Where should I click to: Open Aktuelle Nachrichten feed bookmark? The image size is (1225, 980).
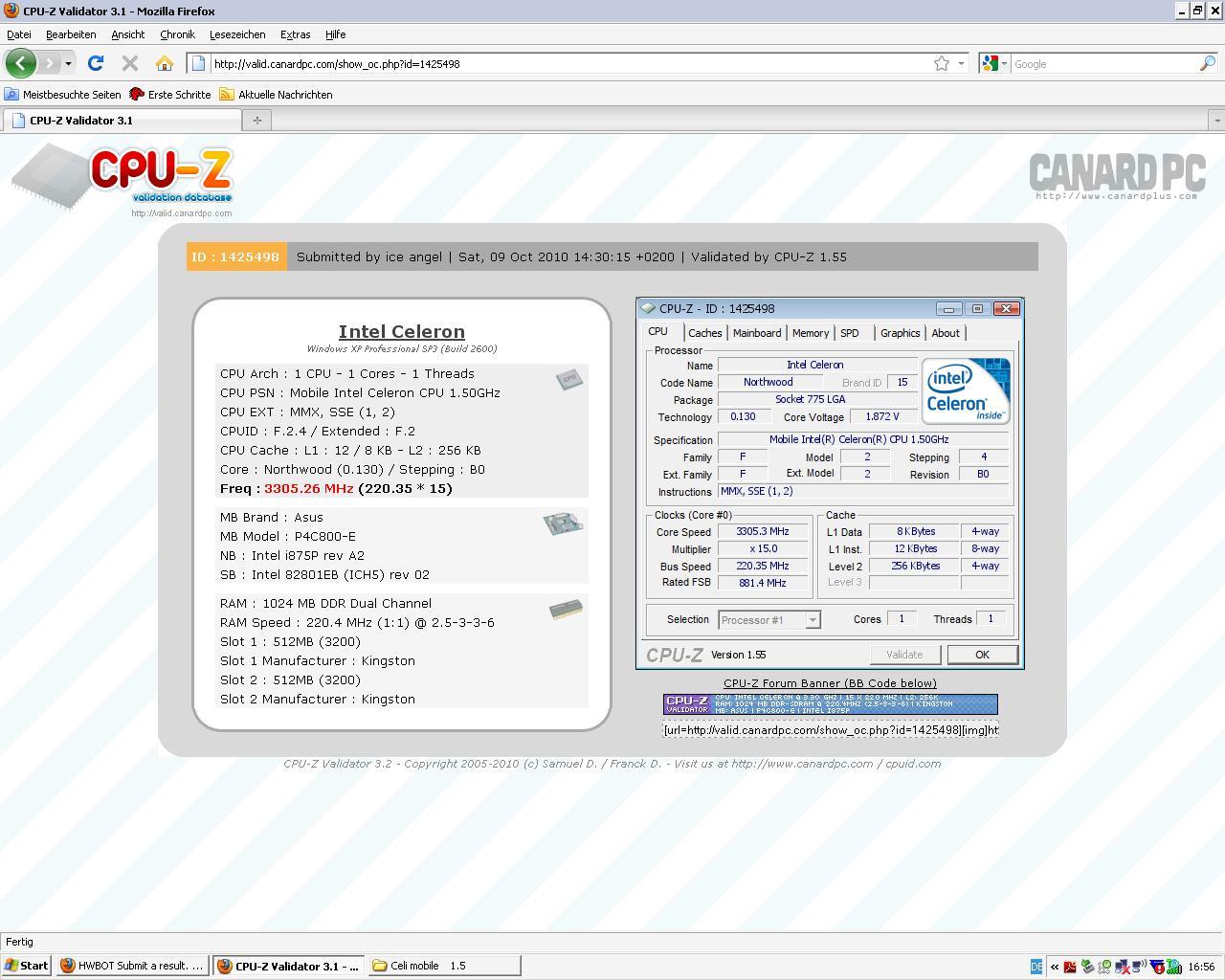[276, 95]
